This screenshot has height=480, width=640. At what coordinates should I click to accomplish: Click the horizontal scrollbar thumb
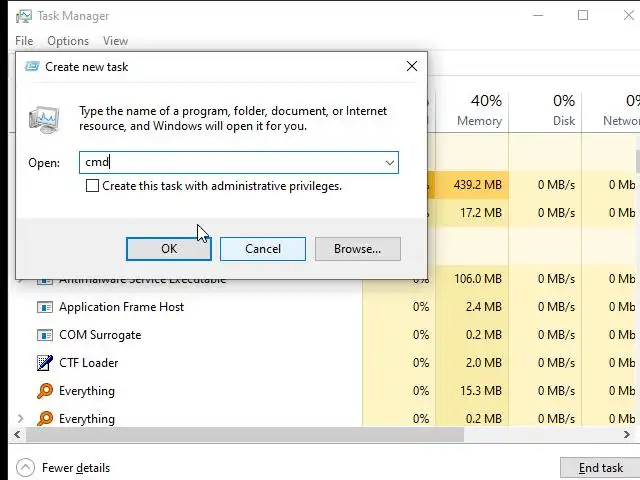pos(245,435)
